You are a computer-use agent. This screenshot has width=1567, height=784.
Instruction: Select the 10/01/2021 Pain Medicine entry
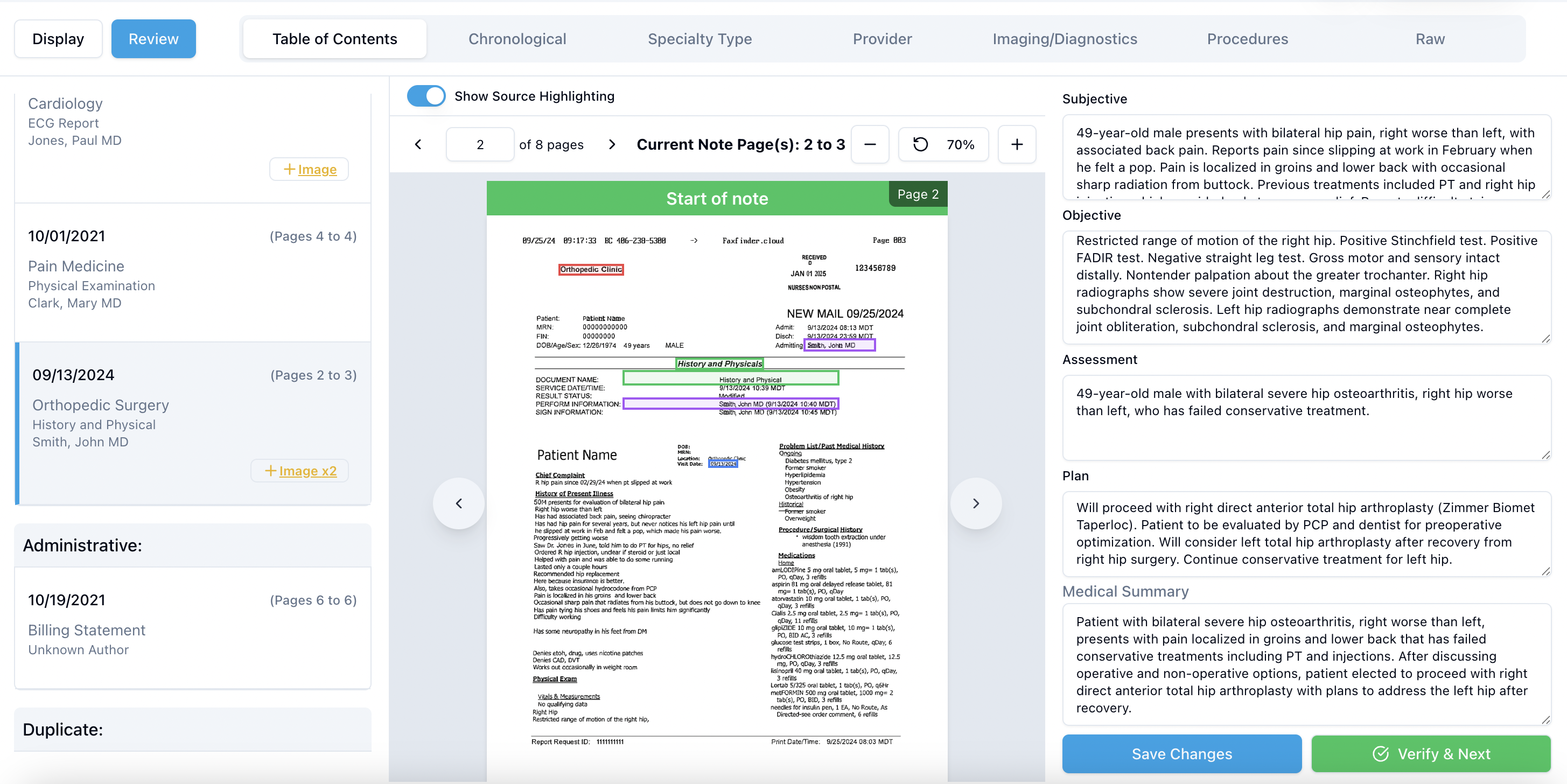(x=192, y=272)
